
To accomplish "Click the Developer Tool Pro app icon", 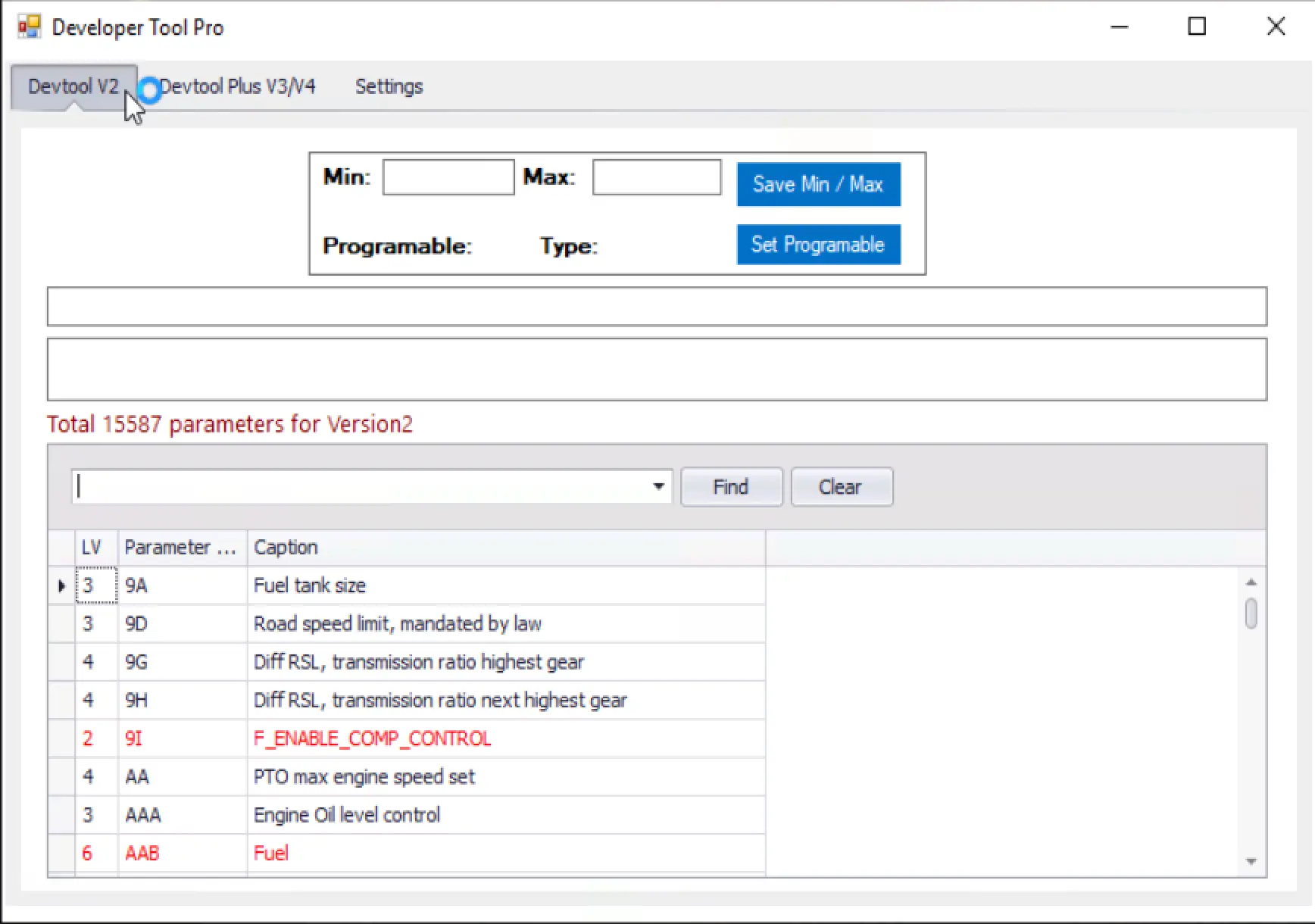I will tap(29, 27).
